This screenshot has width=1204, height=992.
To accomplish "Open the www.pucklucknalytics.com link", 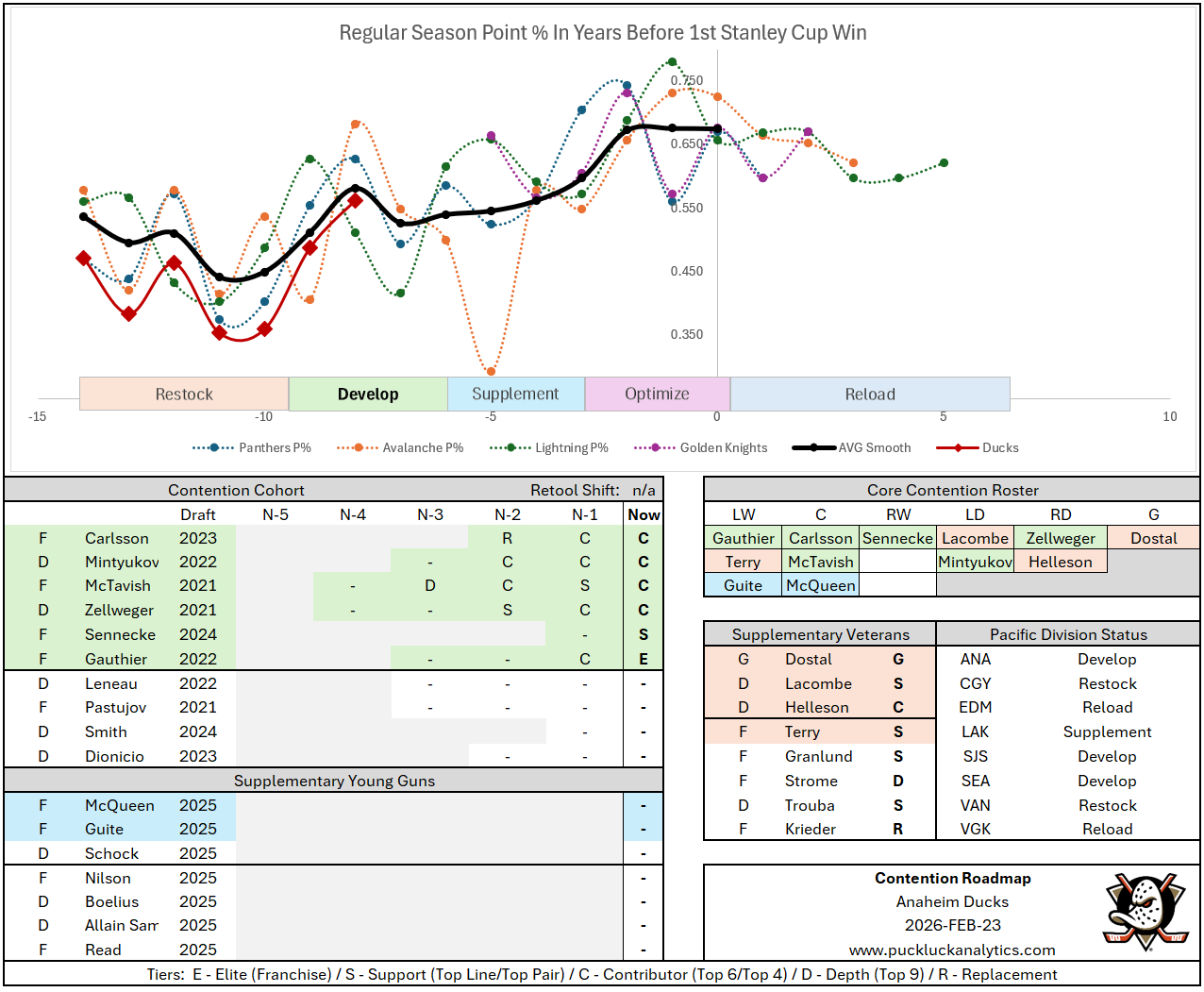I will click(x=951, y=950).
